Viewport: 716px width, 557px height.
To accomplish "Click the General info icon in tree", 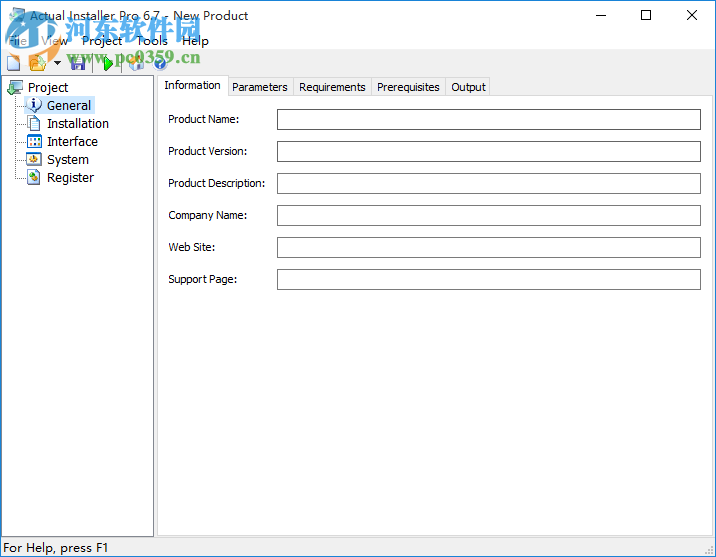I will (34, 105).
